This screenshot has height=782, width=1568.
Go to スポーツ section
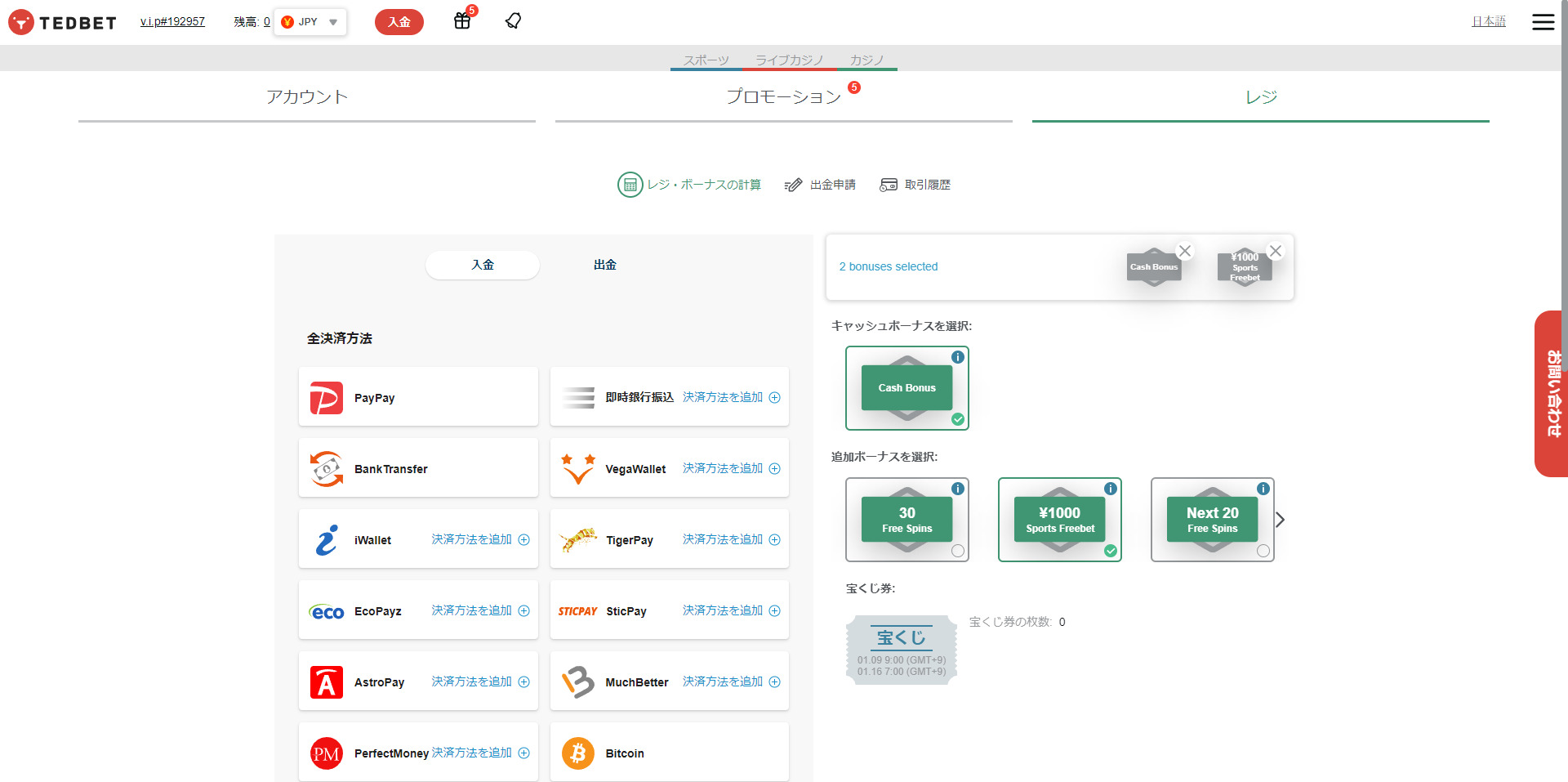click(x=706, y=60)
